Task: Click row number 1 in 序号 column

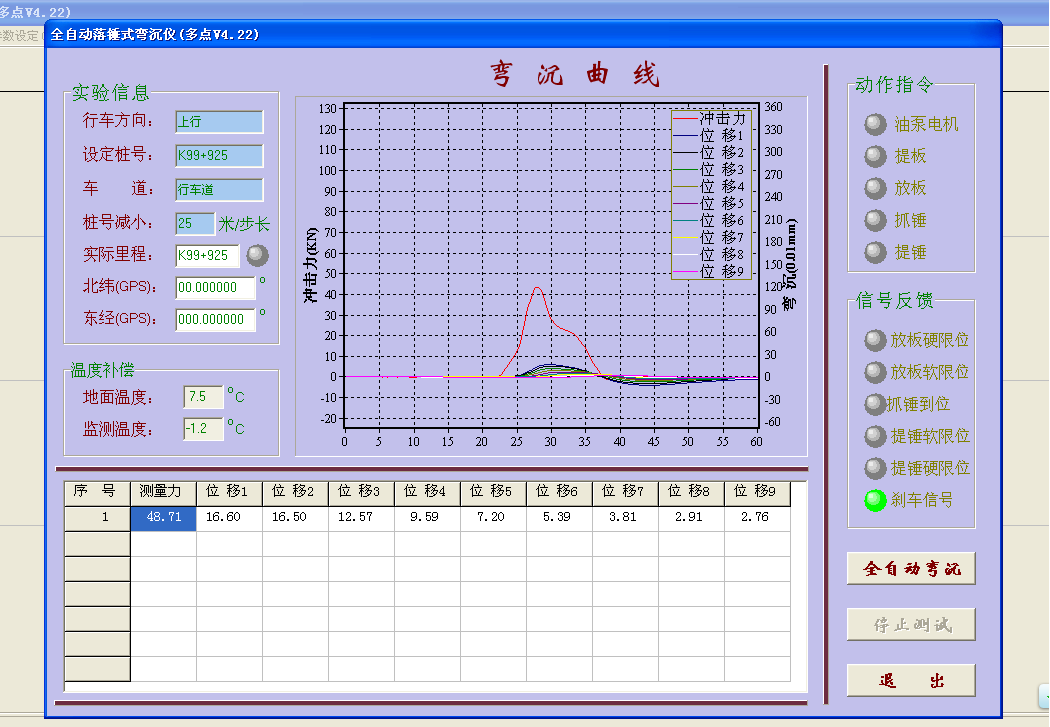Action: pyautogui.click(x=97, y=518)
